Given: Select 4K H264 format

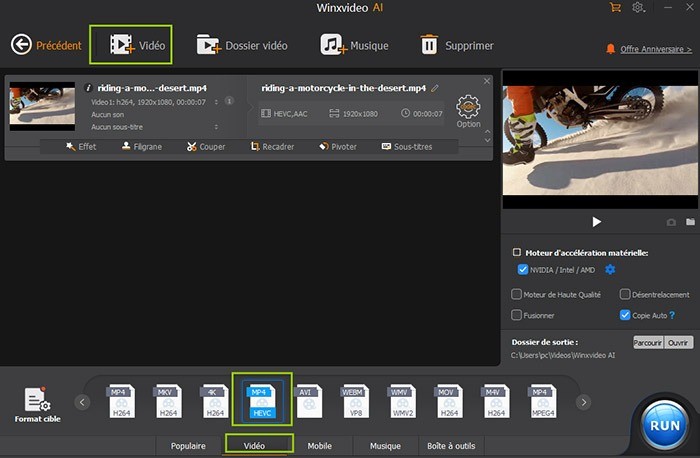Looking at the screenshot, I should 215,401.
